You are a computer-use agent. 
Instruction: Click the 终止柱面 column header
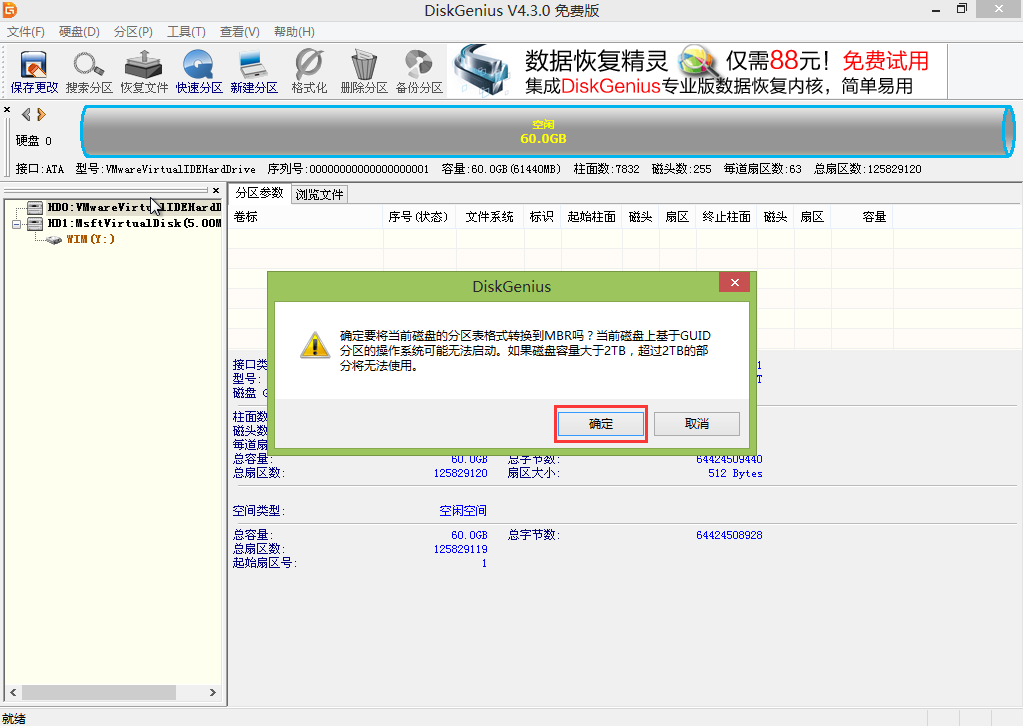726,217
